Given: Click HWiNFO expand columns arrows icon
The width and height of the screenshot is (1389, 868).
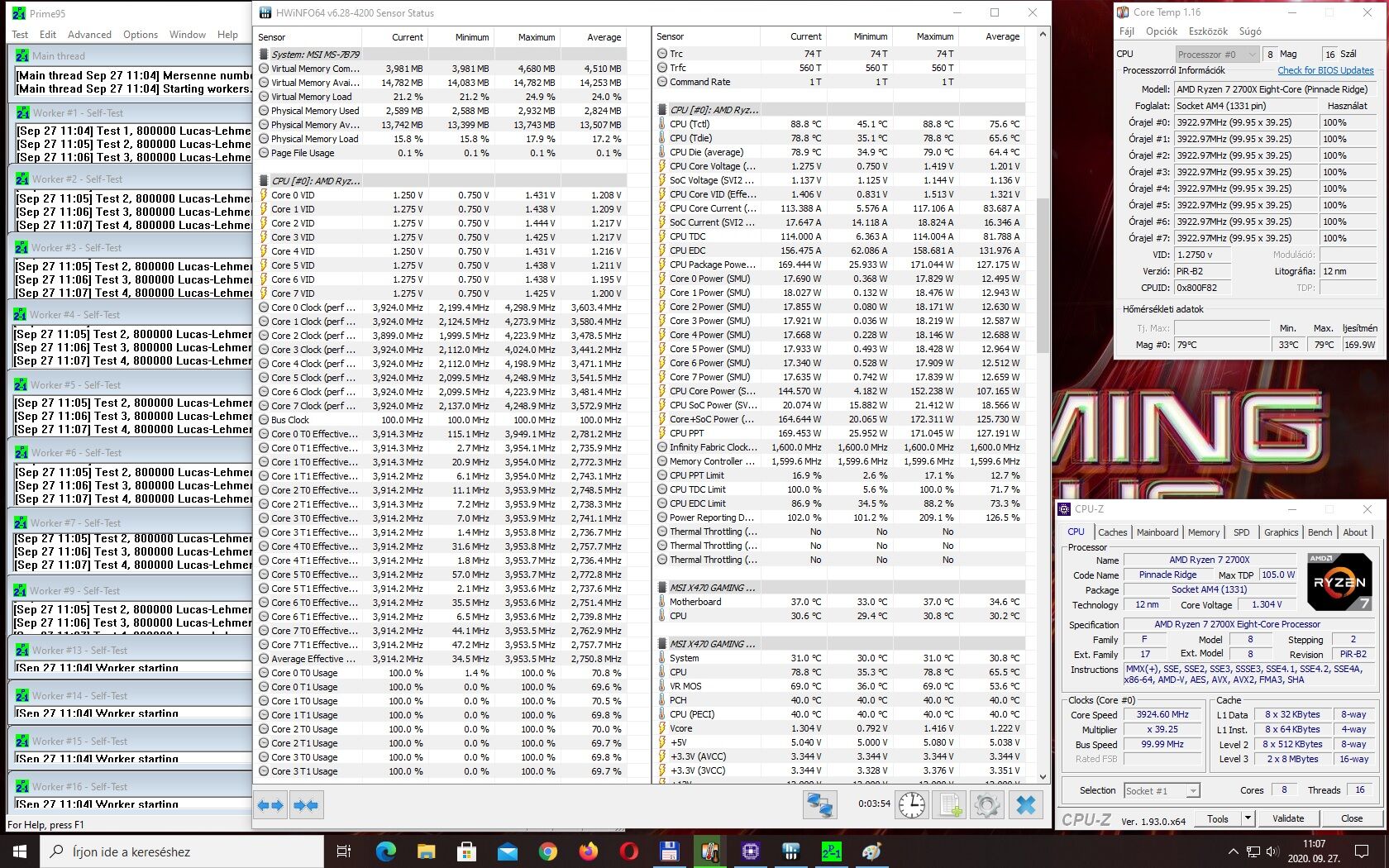Looking at the screenshot, I should tap(270, 805).
